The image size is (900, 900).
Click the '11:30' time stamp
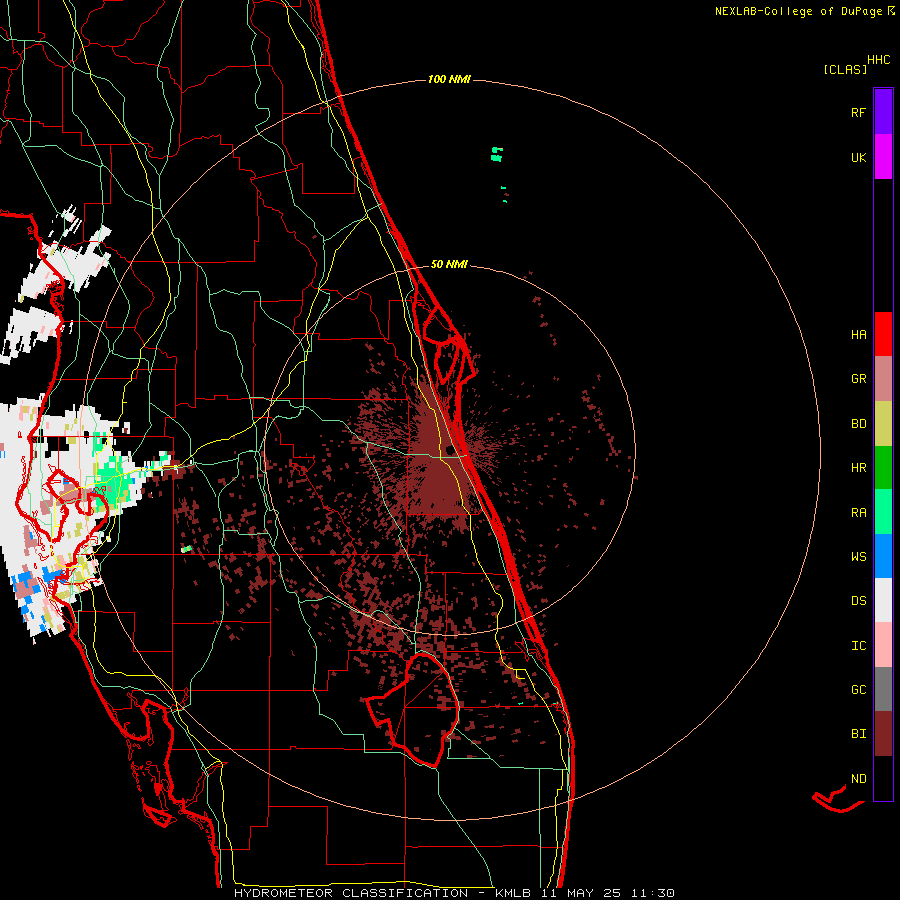coord(653,893)
